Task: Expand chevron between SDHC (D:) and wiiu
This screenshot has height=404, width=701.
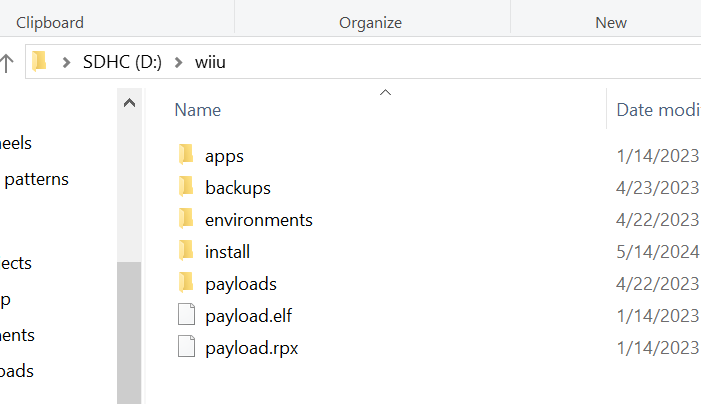Action: tap(178, 63)
